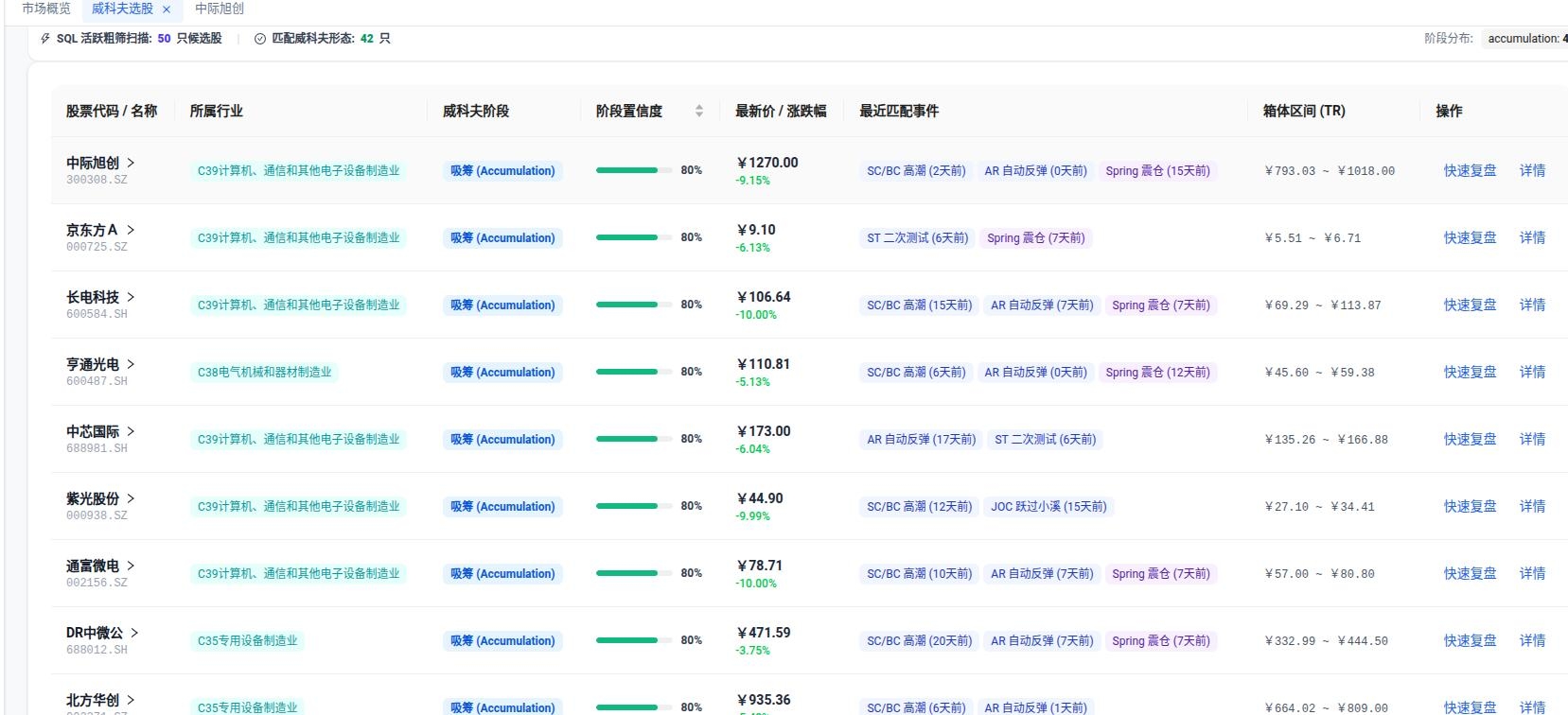
Task: Click the range ¥57.00 ~ ¥80.80
Action: pos(1320,574)
